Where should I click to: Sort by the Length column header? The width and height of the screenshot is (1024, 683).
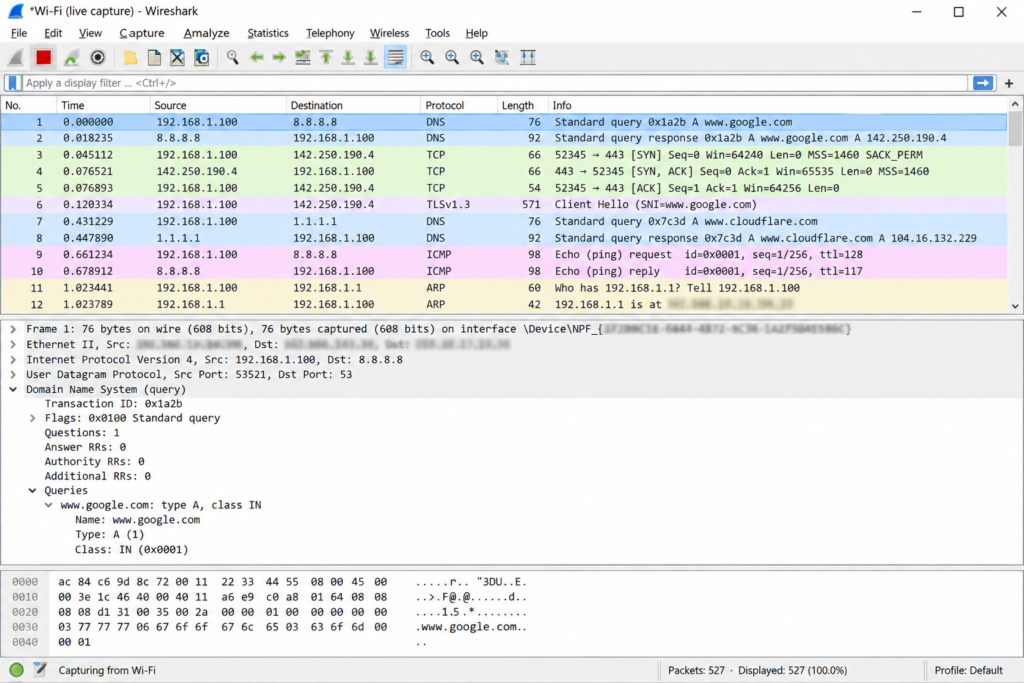[x=522, y=105]
